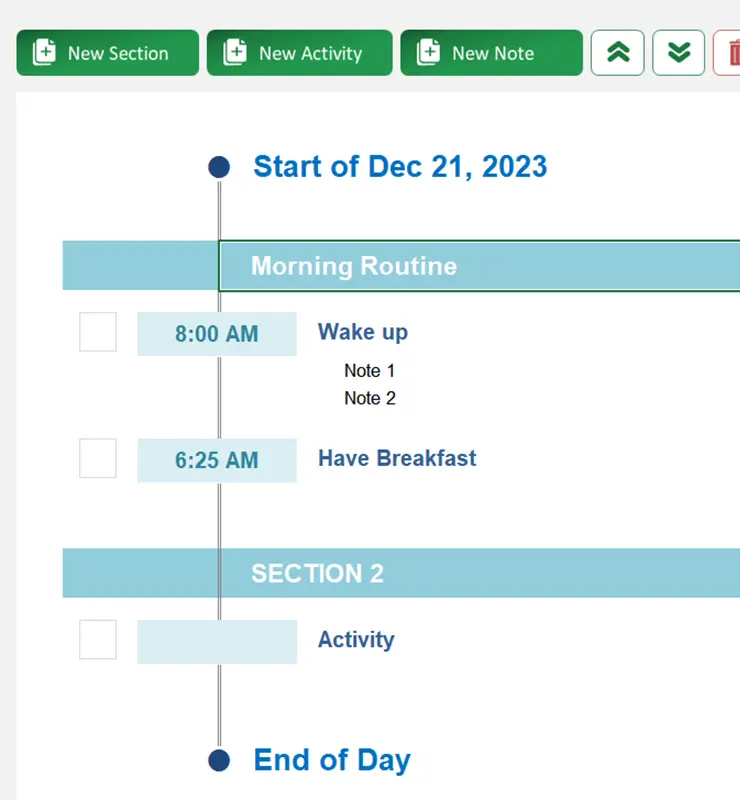Viewport: 740px width, 800px height.
Task: Toggle the checkbox beside Activity
Action: 98,640
